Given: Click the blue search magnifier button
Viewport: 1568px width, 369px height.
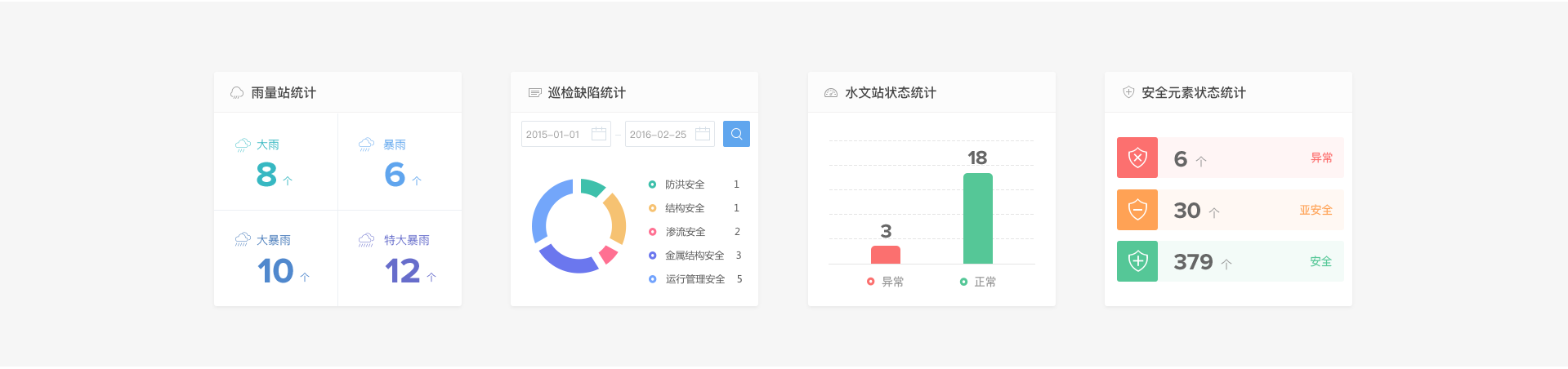Looking at the screenshot, I should point(736,134).
